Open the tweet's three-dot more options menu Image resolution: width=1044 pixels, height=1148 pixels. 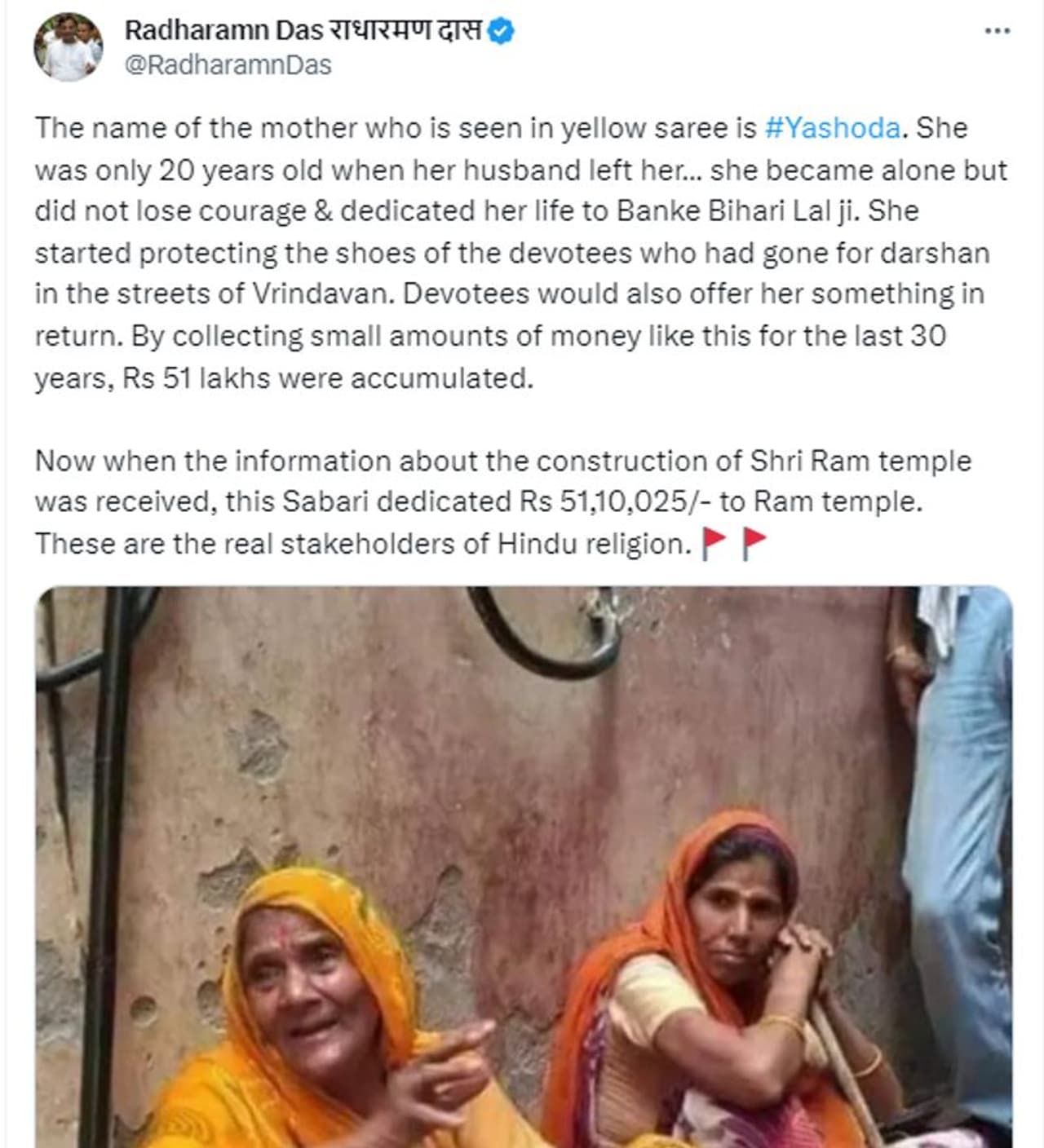(x=997, y=32)
